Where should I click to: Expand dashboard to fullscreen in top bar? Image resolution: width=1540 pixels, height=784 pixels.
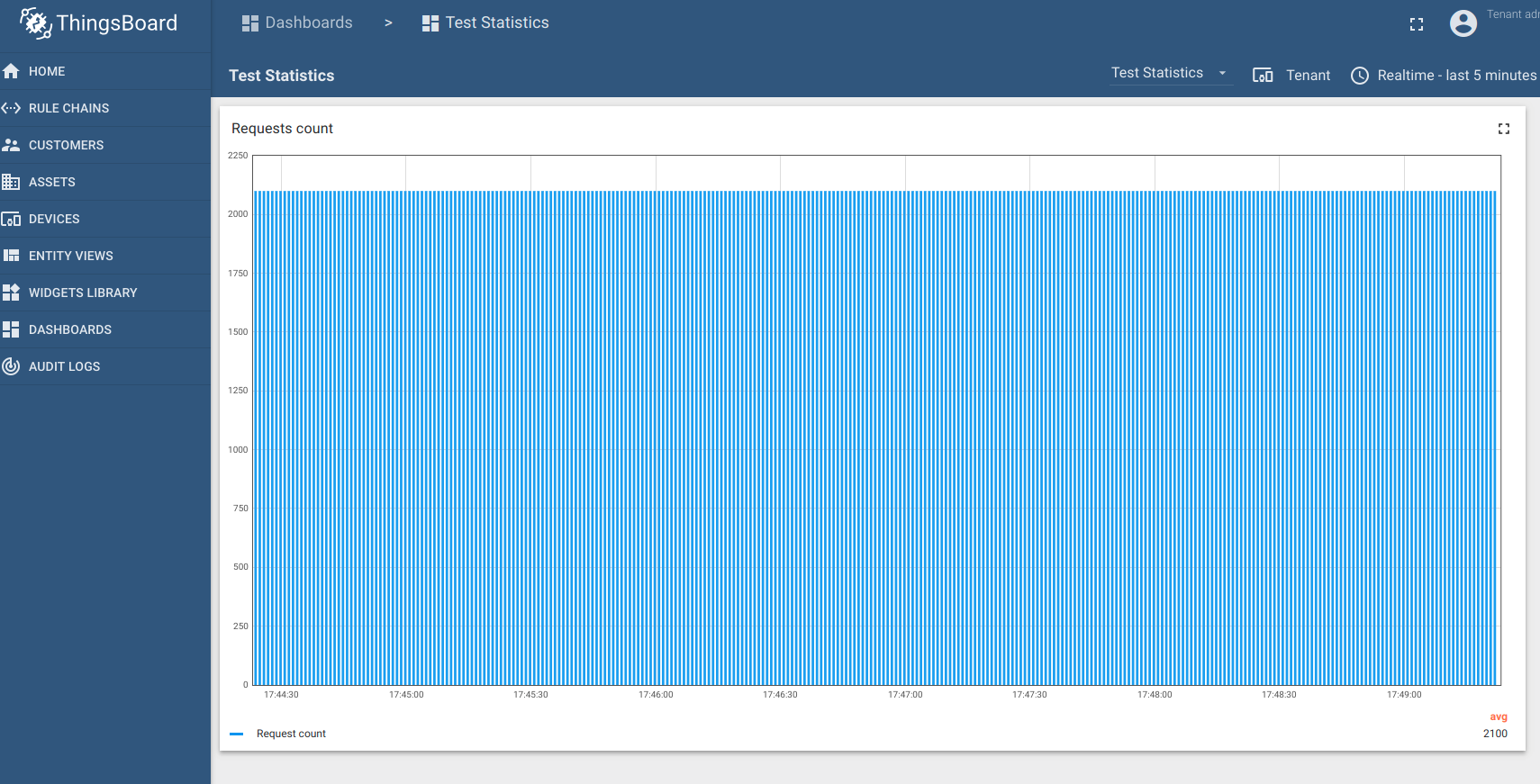coord(1417,24)
